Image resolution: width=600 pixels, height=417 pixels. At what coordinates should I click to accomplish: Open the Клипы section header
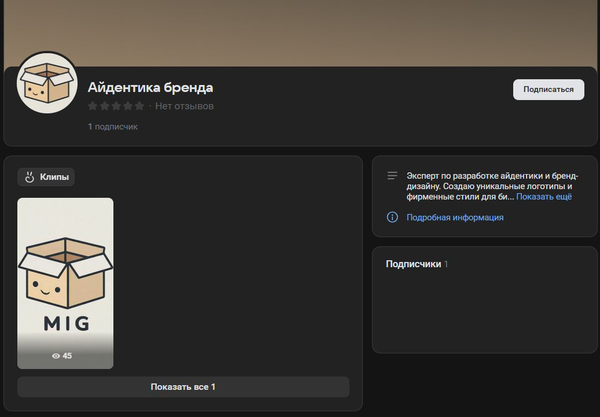click(x=46, y=177)
